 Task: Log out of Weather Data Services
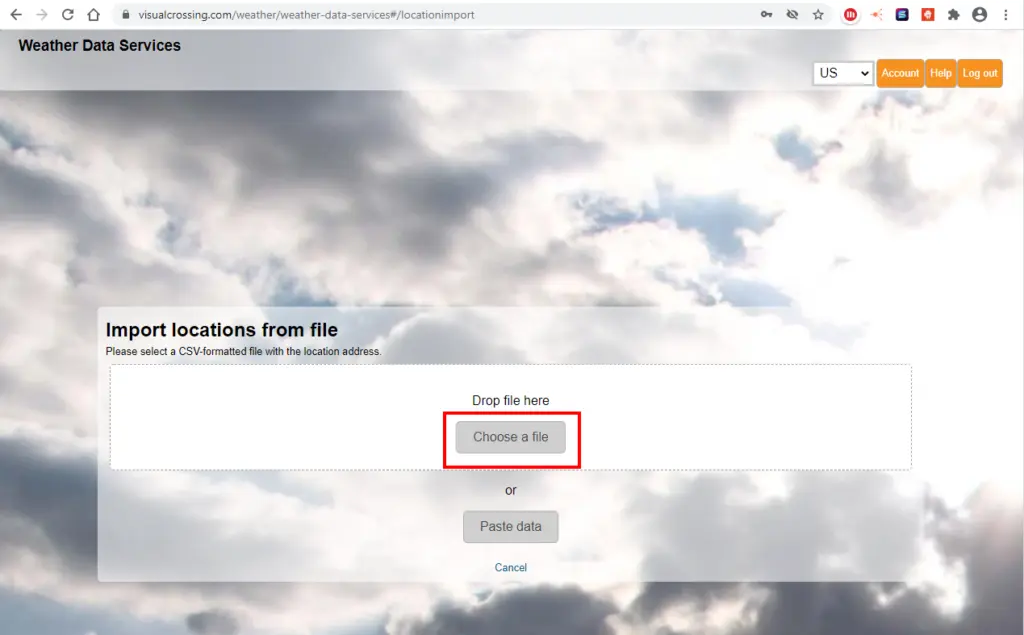(979, 73)
